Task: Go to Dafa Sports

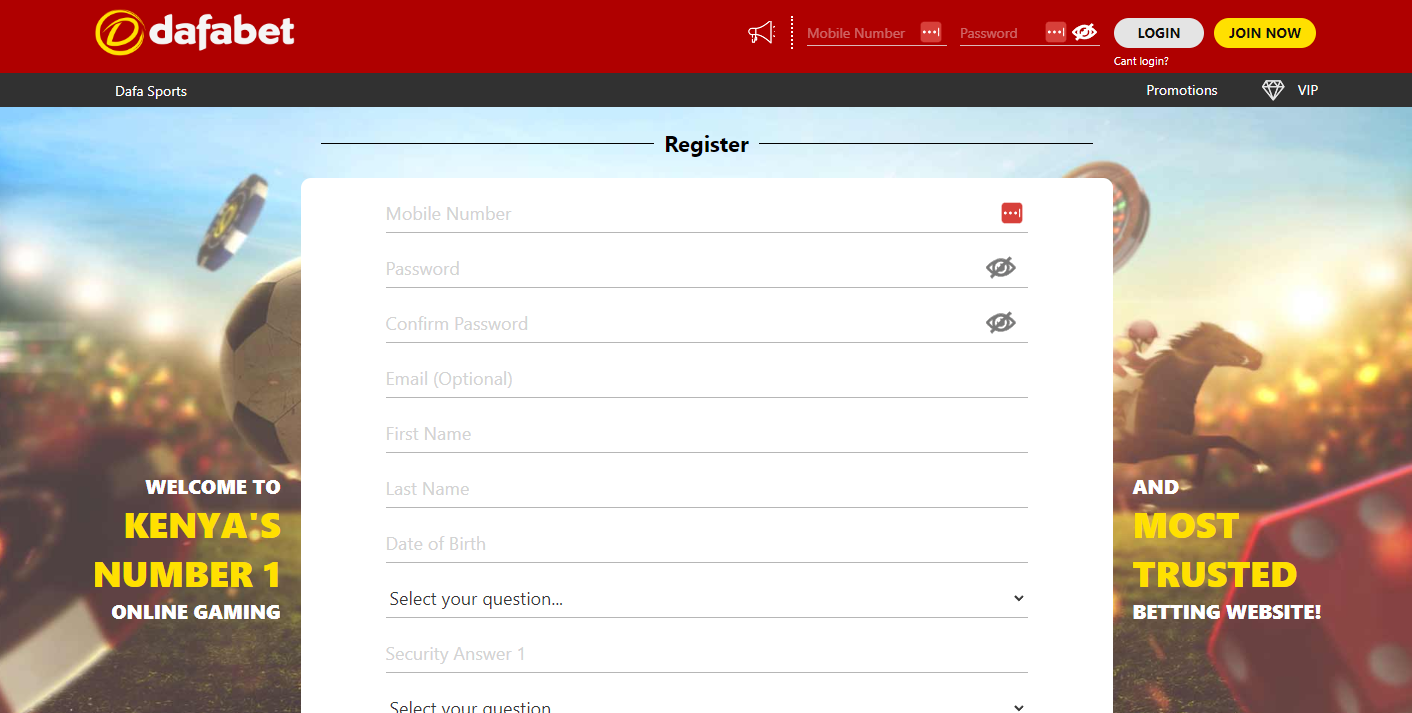Action: [151, 91]
